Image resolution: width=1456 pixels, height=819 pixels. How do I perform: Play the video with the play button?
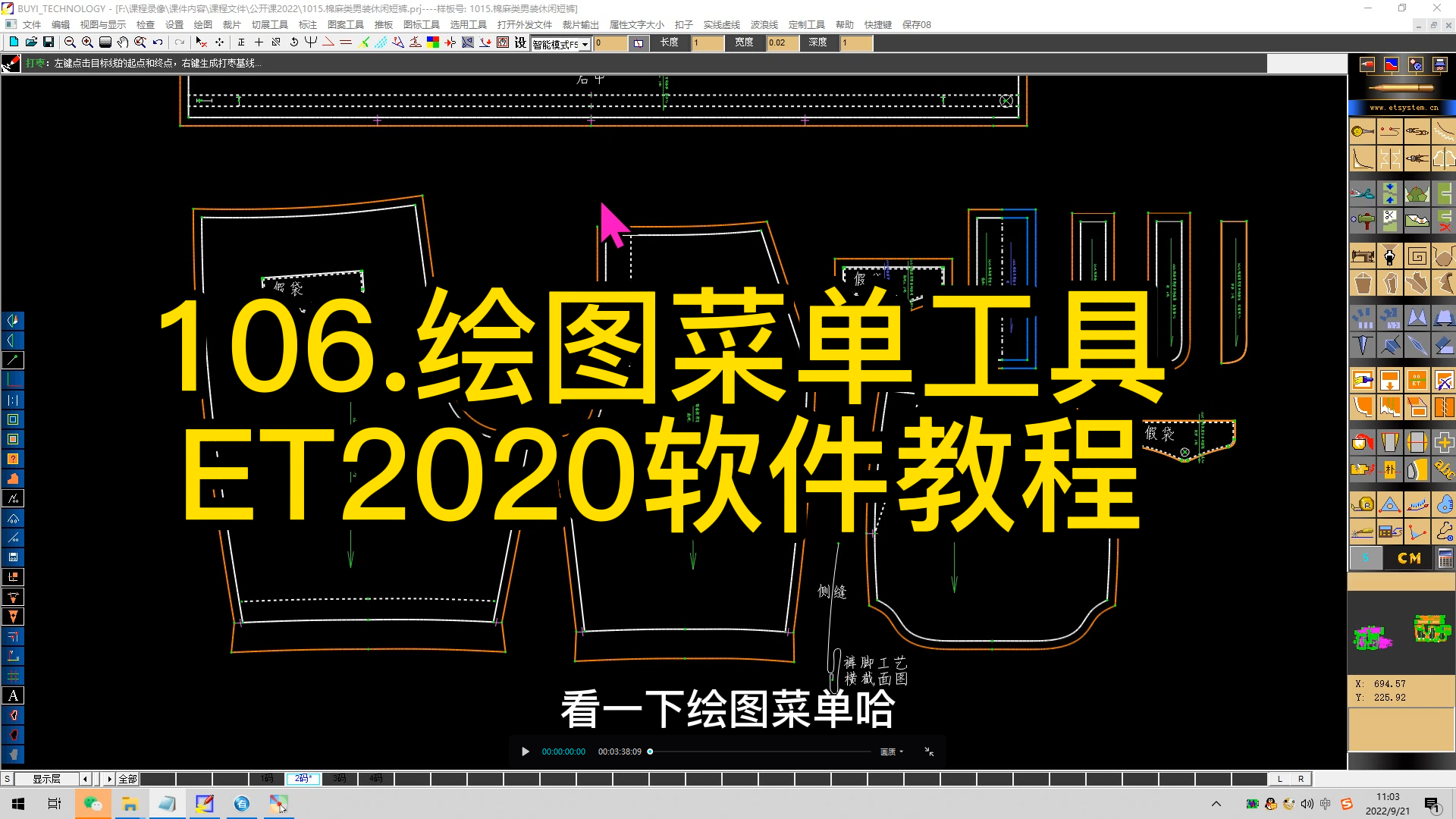pos(526,752)
